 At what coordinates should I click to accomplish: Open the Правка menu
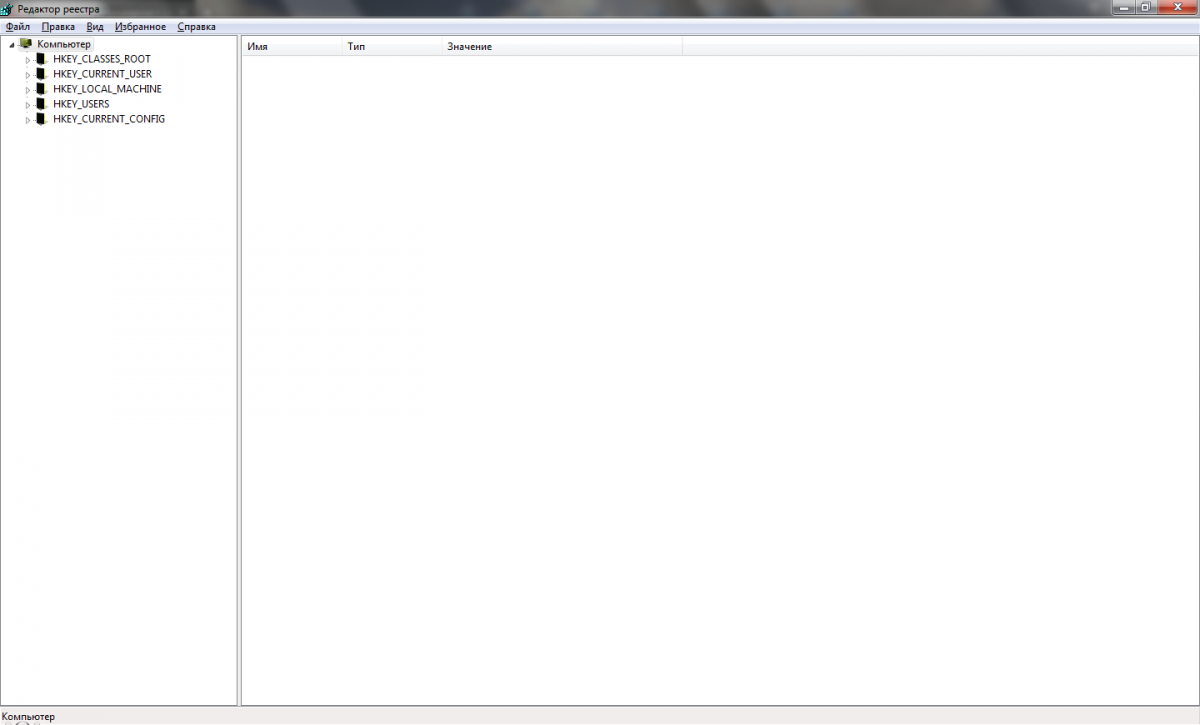[x=58, y=27]
